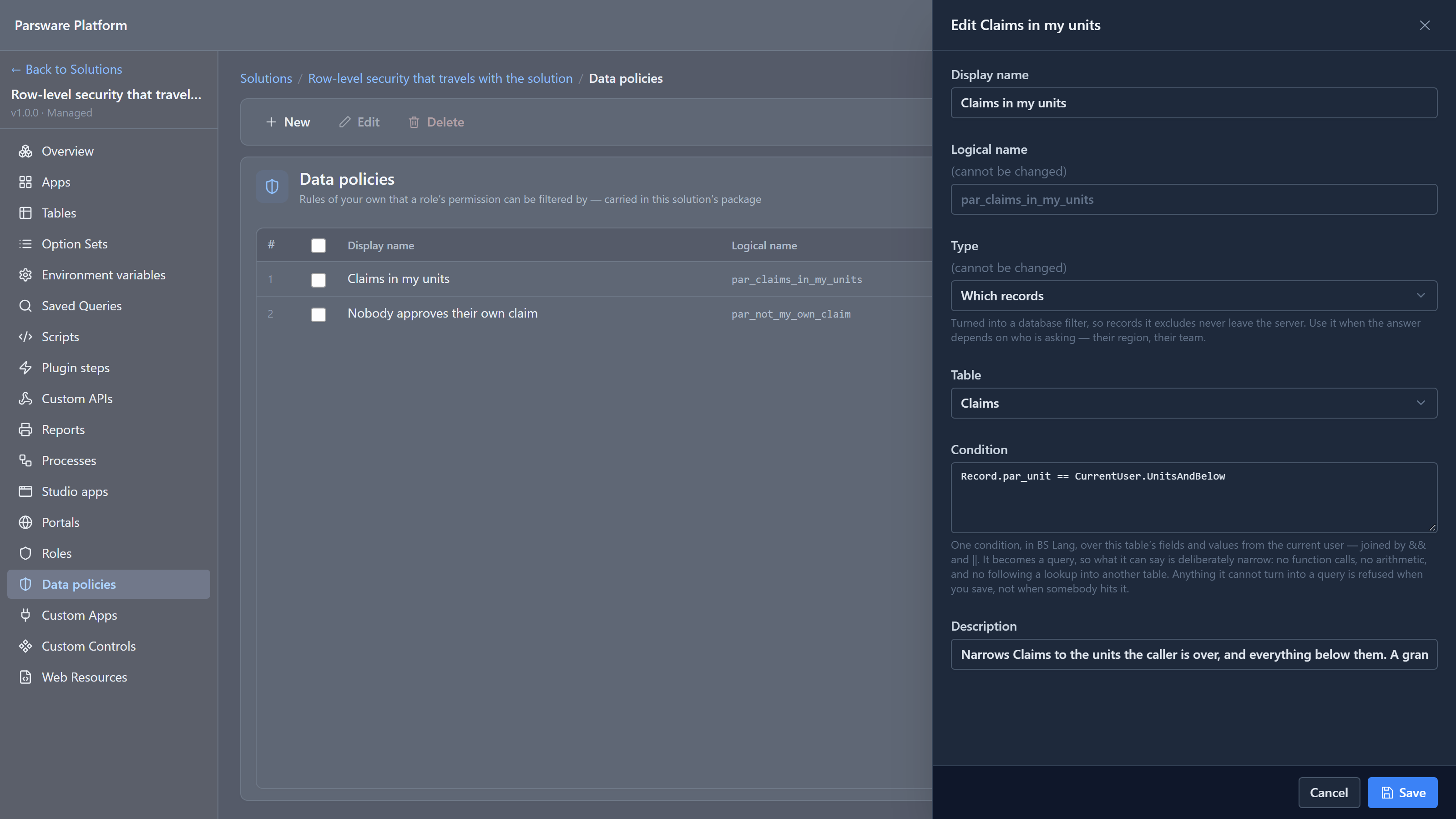The width and height of the screenshot is (1456, 819).
Task: Click the Saved Queries magnifier icon
Action: click(25, 306)
